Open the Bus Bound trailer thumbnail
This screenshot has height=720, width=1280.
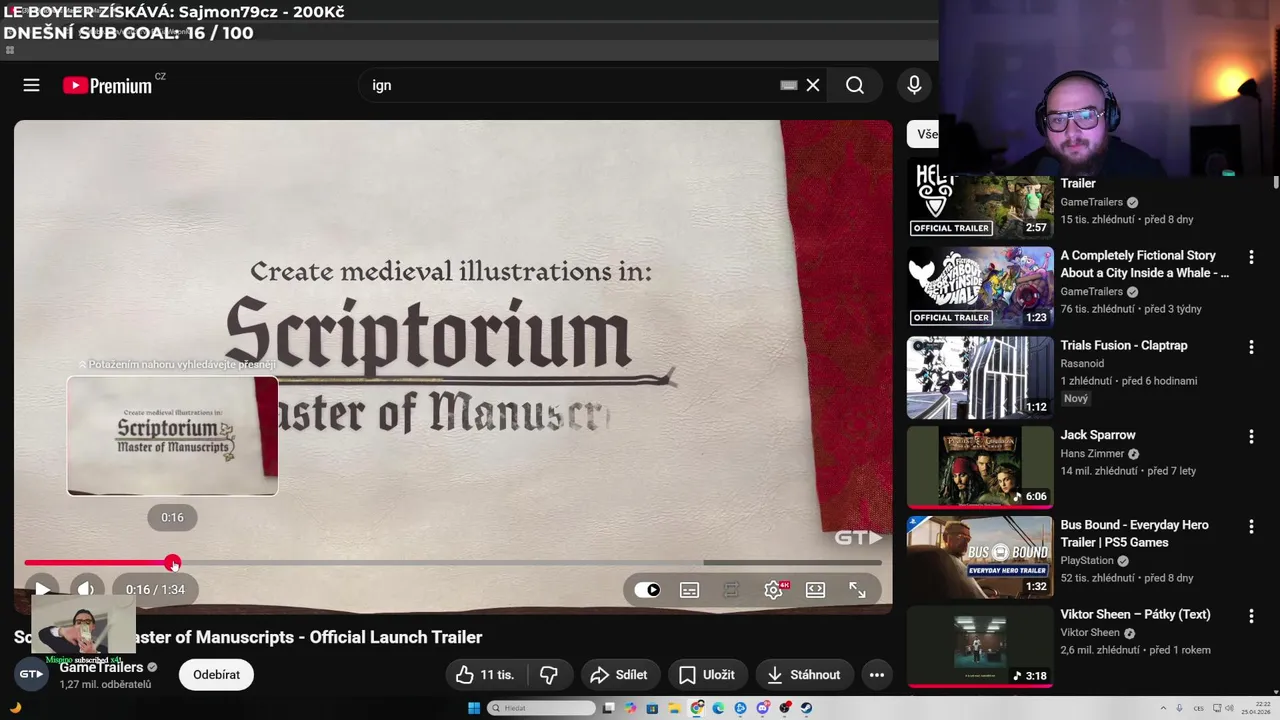[980, 557]
